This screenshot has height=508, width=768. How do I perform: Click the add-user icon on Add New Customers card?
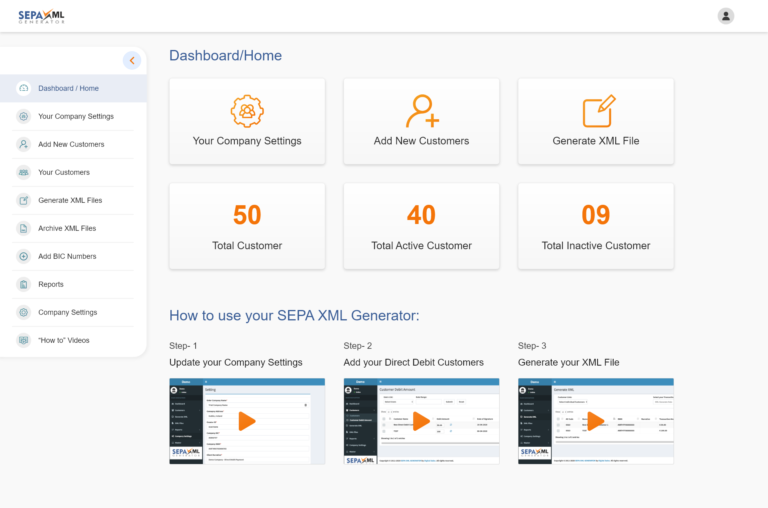[x=421, y=110]
